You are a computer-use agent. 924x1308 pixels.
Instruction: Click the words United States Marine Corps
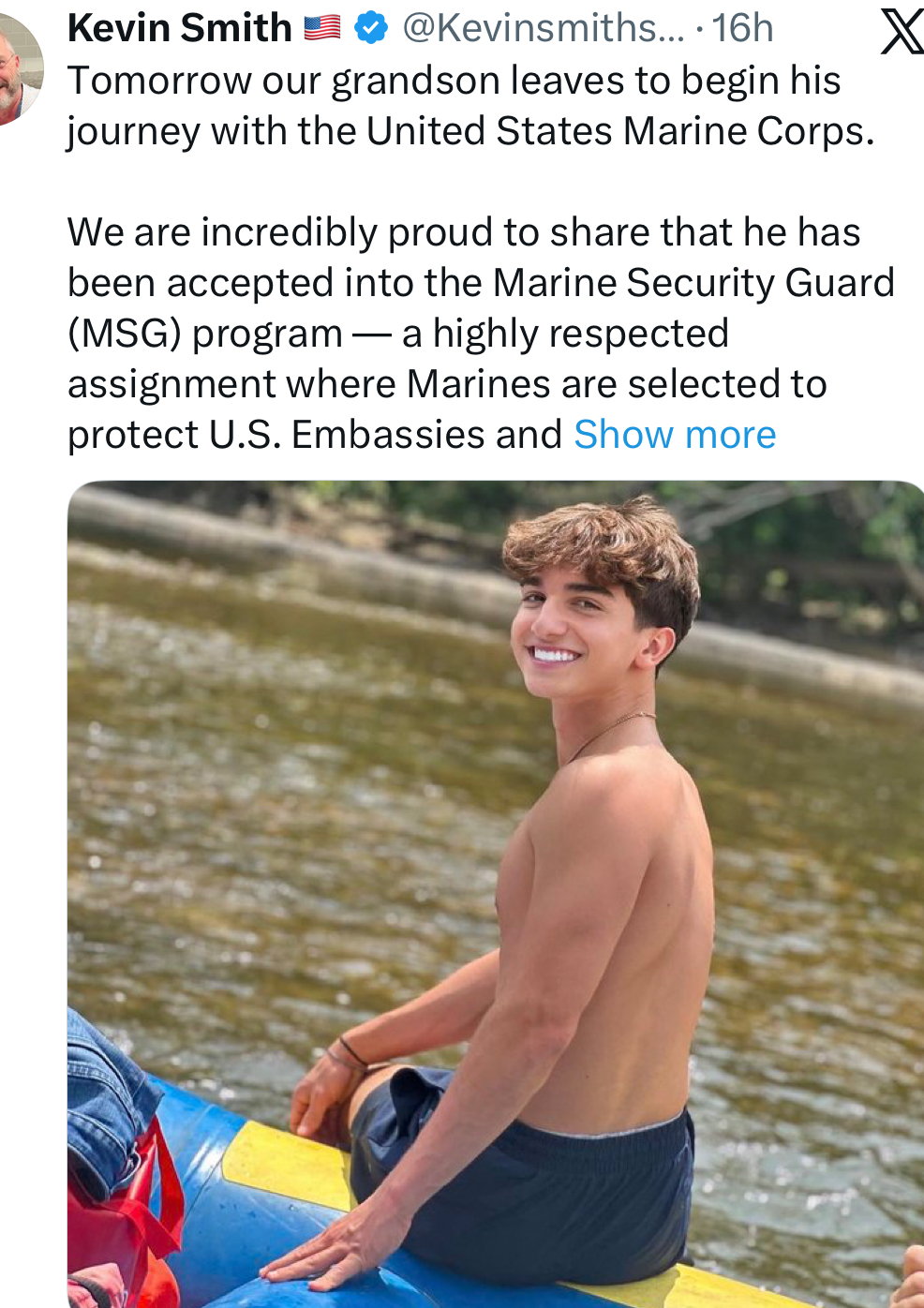(618, 131)
